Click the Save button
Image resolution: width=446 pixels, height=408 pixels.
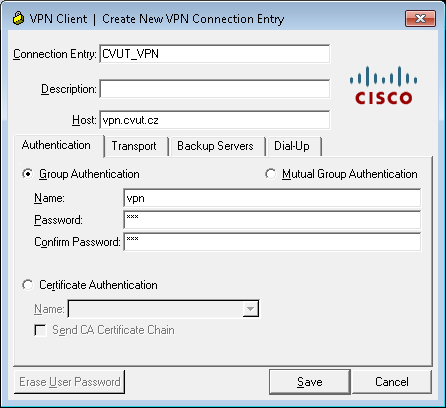(x=310, y=382)
